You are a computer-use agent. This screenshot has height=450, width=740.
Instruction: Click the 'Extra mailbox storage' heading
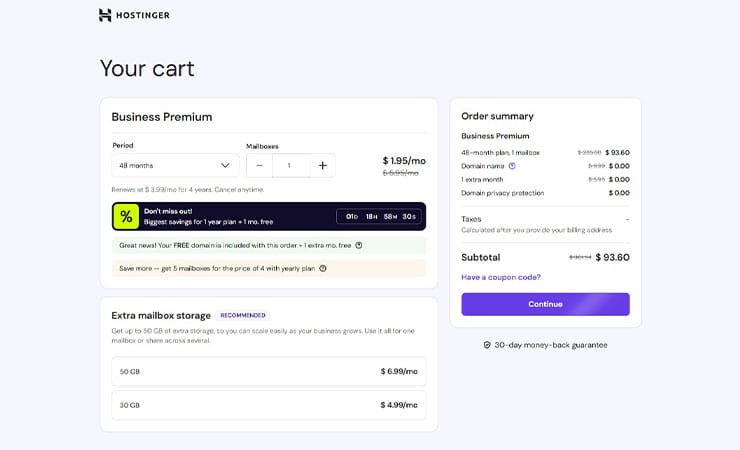click(x=161, y=316)
